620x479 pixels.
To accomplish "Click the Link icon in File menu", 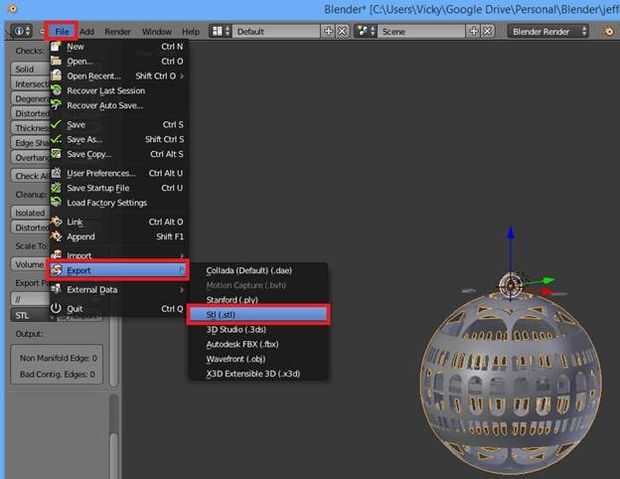I will pos(56,222).
